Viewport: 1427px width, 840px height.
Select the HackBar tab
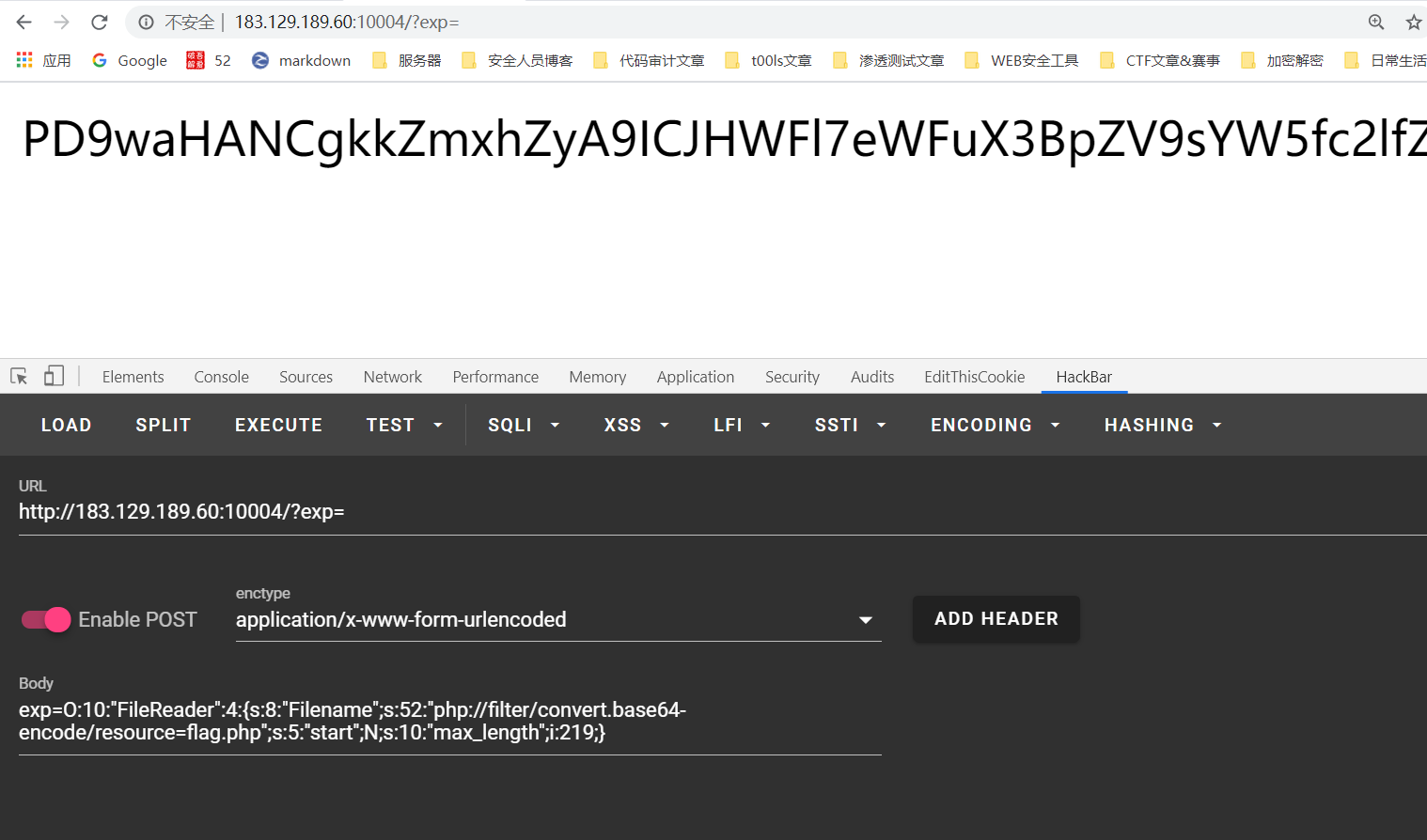(x=1084, y=377)
